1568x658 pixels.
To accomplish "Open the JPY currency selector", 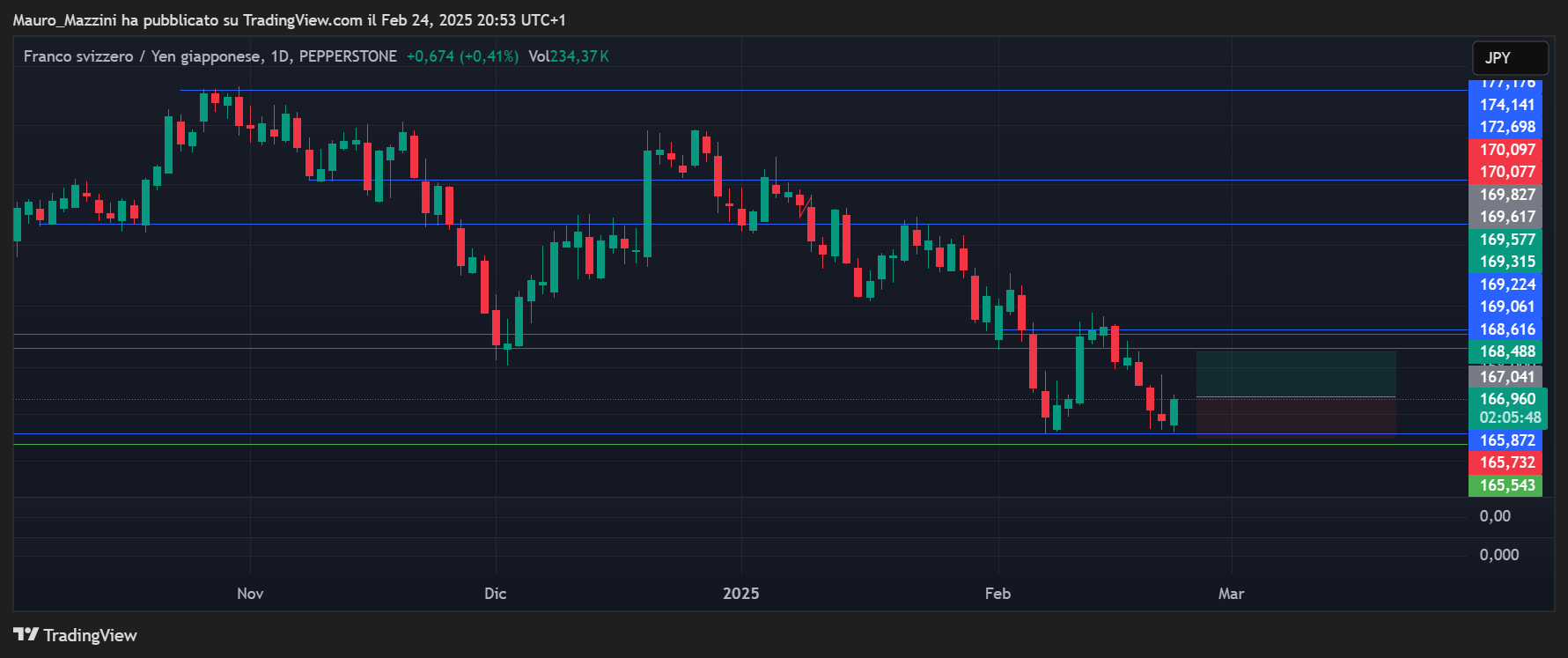I will click(x=1510, y=58).
